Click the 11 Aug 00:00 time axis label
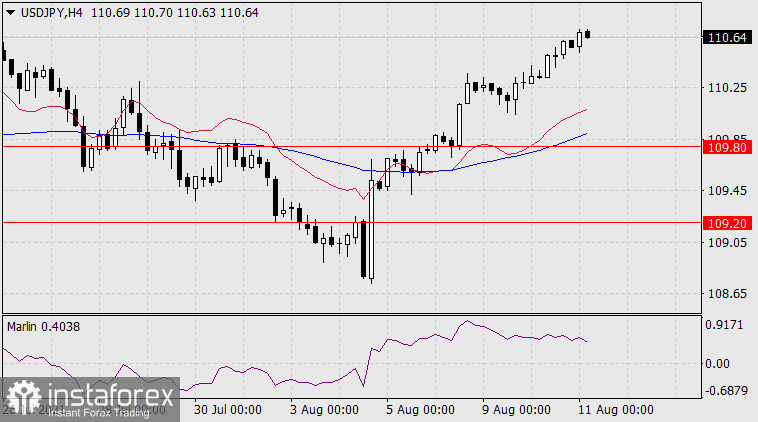Screen dimensions: 758x422 point(614,409)
